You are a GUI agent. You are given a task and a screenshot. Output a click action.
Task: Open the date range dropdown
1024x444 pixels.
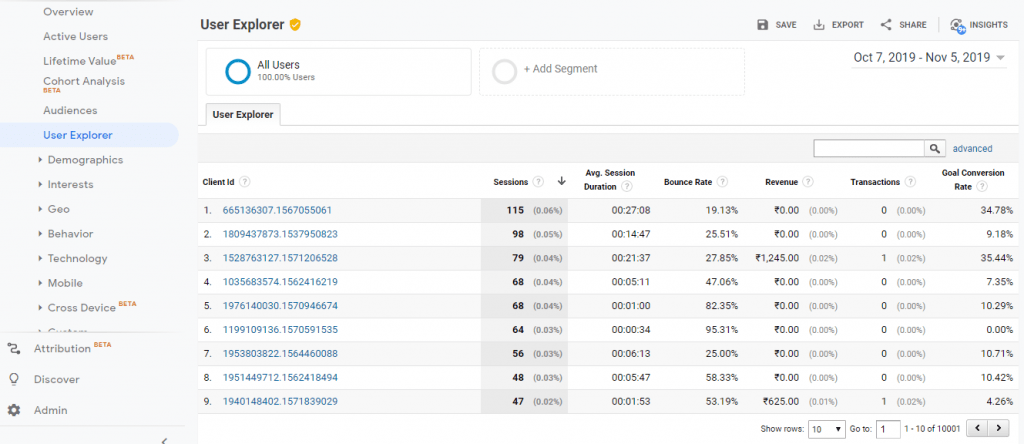coord(929,57)
